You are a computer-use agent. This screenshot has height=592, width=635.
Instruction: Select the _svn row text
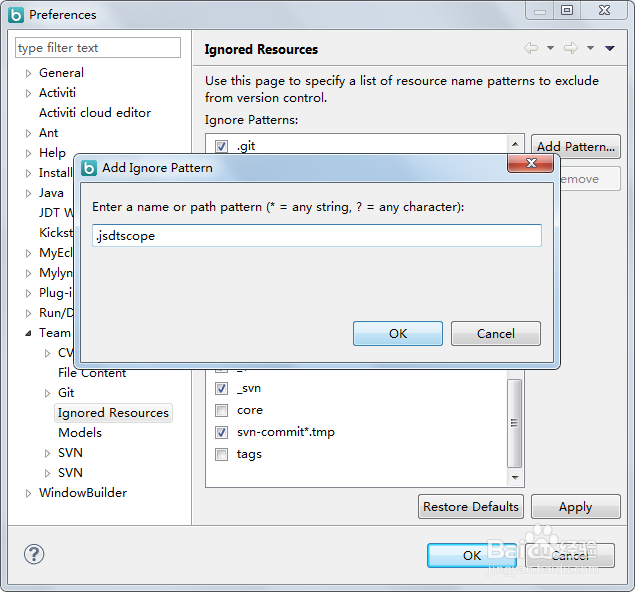(x=249, y=388)
